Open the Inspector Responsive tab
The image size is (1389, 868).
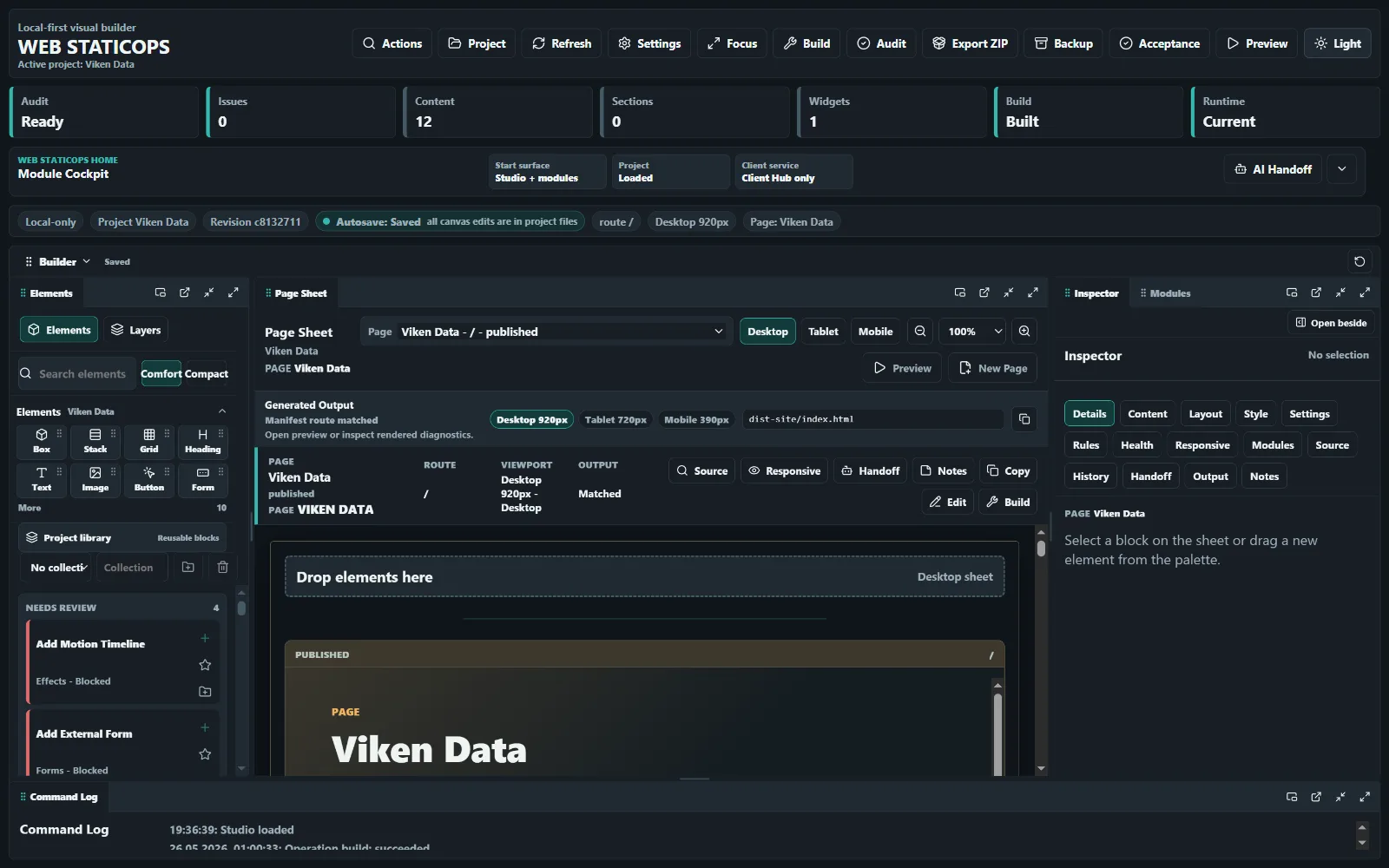click(x=1202, y=445)
